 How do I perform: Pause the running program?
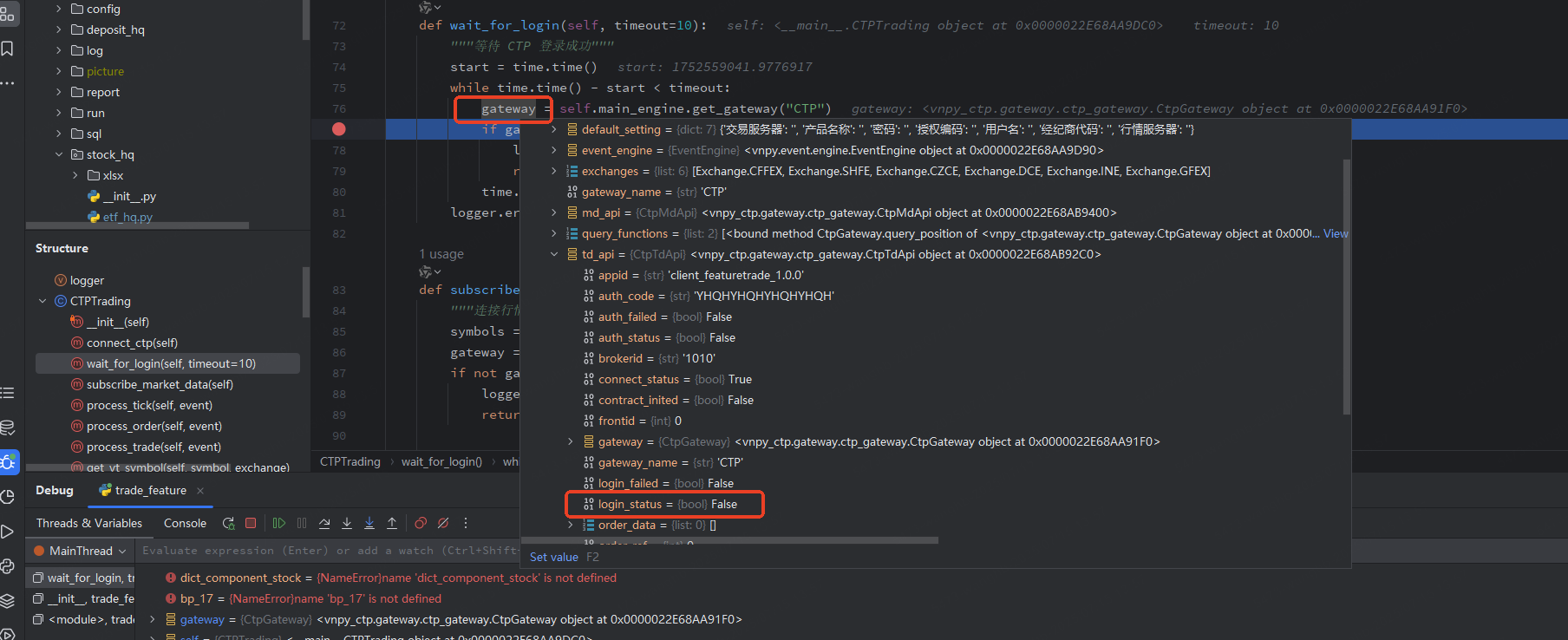click(302, 523)
